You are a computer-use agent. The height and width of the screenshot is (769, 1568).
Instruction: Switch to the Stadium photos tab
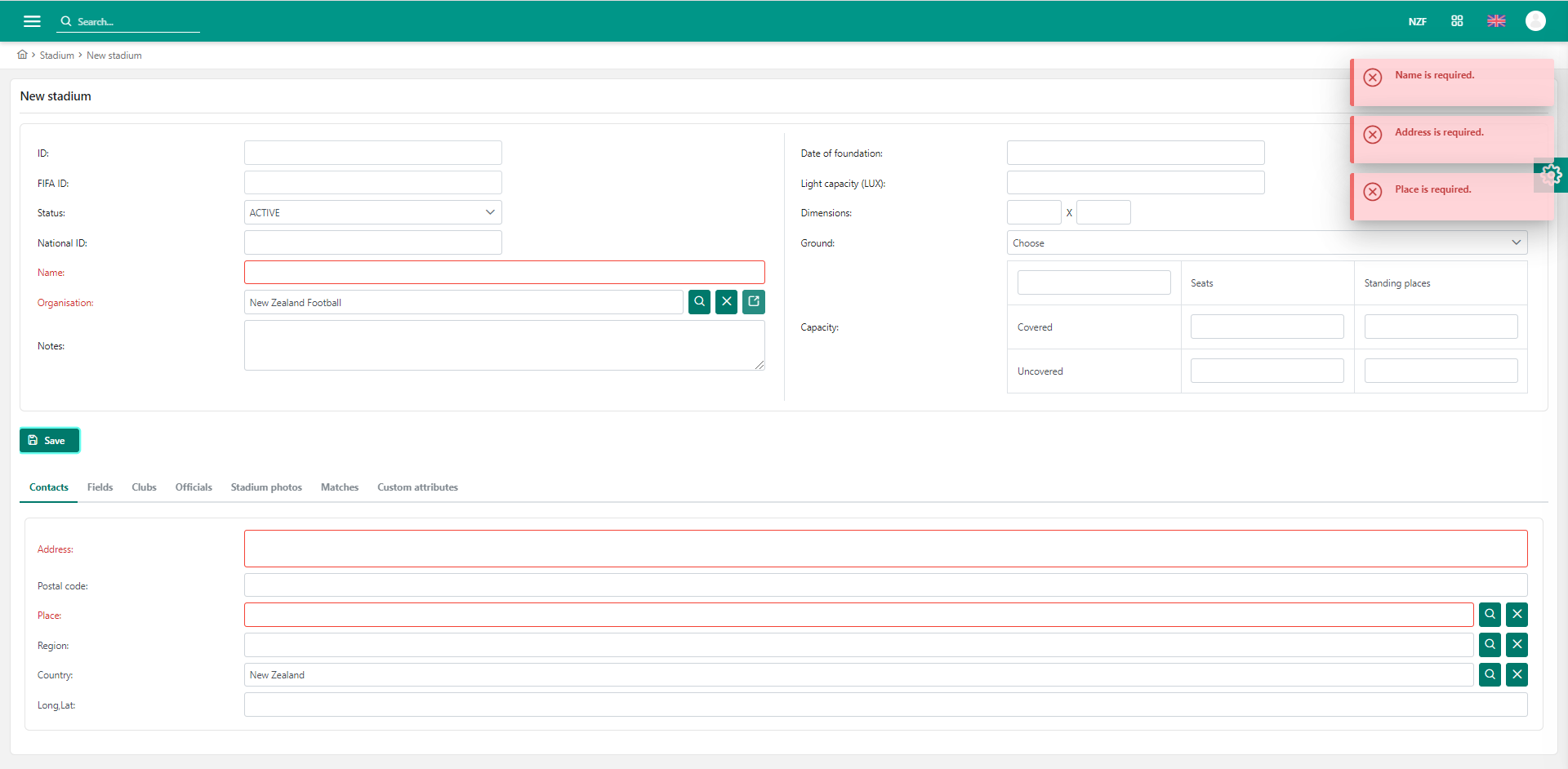(x=266, y=487)
